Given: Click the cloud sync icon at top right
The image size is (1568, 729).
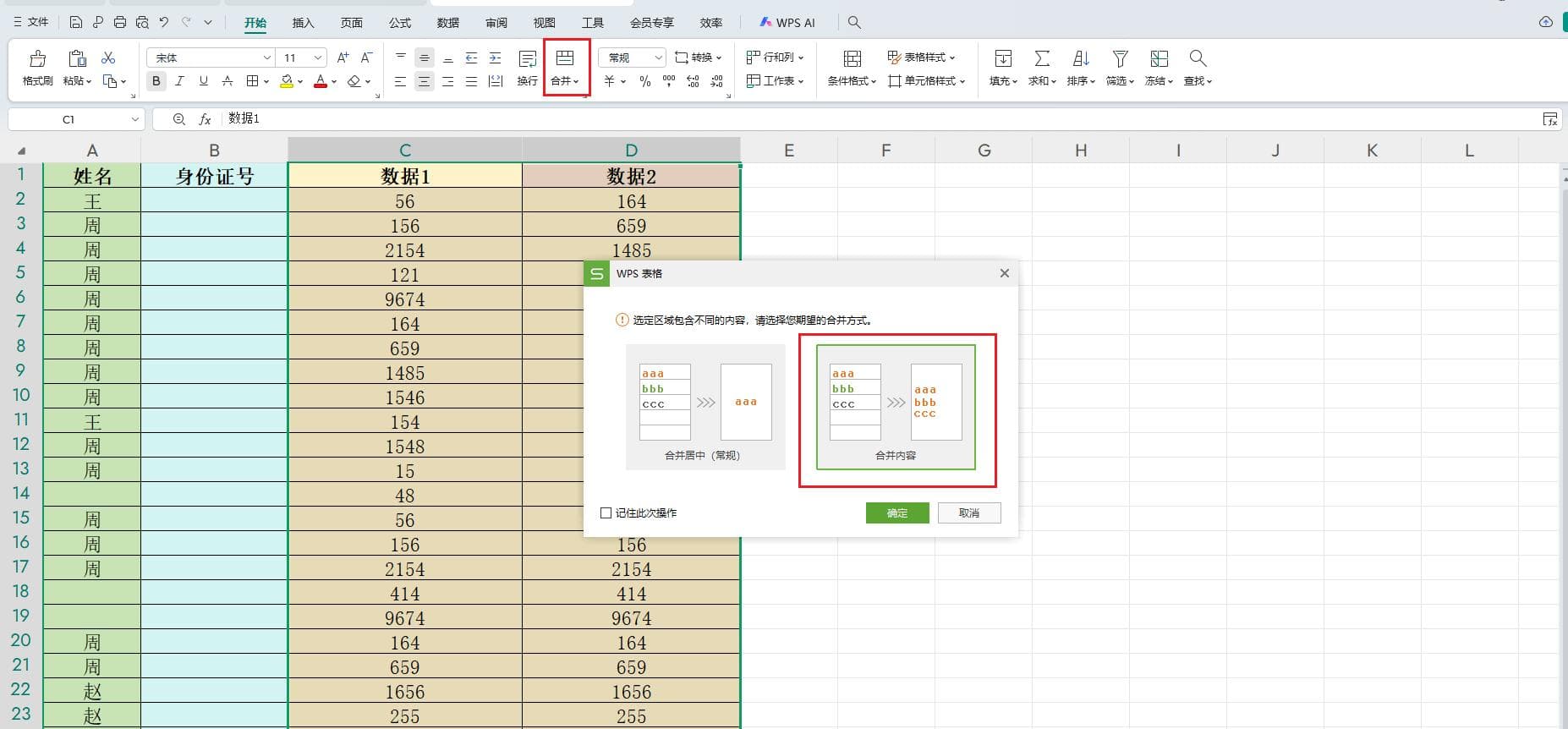Looking at the screenshot, I should 1546,22.
